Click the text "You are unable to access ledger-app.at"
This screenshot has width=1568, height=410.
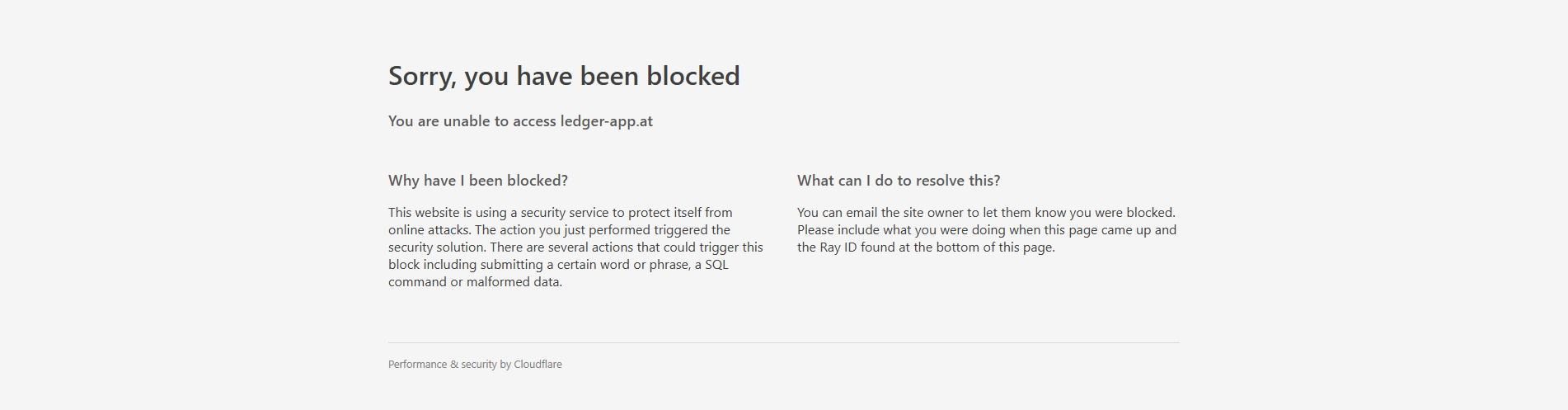(520, 121)
